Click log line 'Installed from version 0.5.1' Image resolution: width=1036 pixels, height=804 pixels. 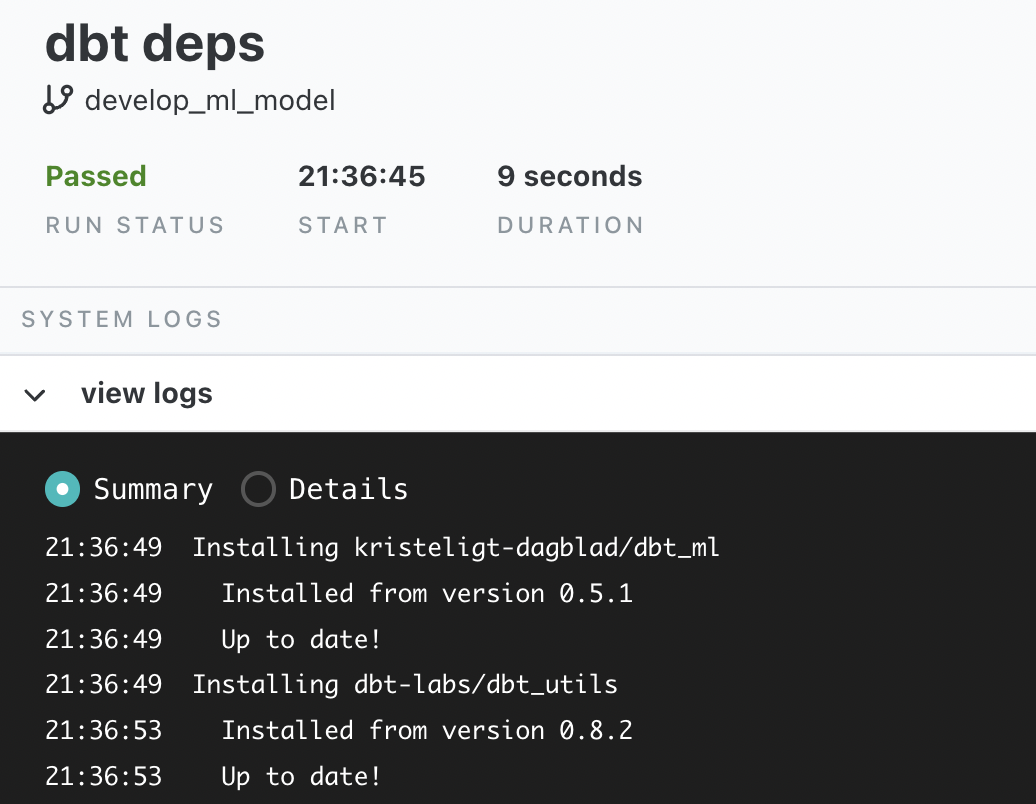[427, 593]
